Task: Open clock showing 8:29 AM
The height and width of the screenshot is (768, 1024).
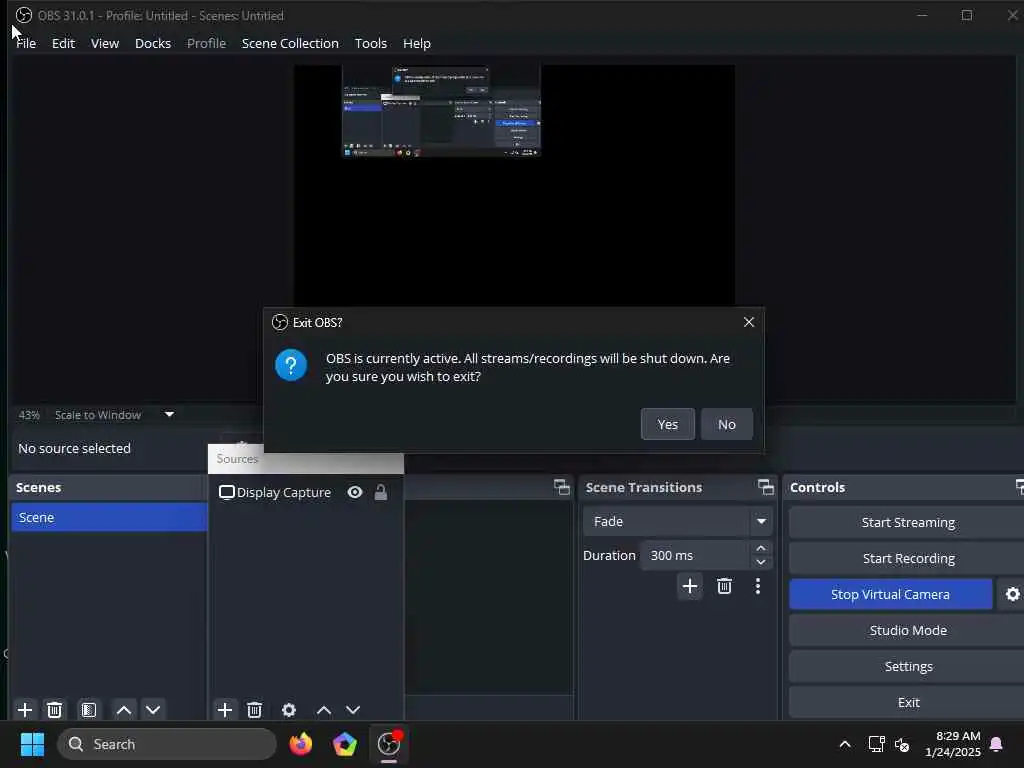Action: pyautogui.click(x=952, y=744)
